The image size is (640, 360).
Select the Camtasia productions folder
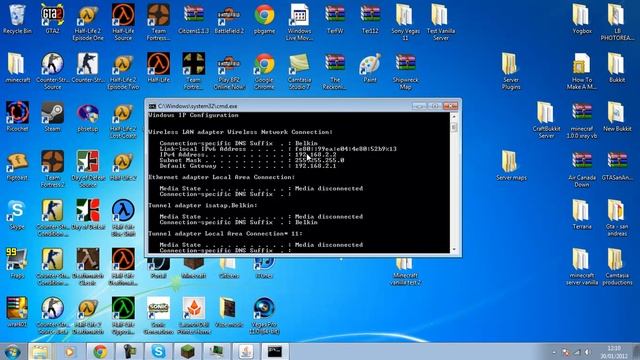click(x=617, y=268)
